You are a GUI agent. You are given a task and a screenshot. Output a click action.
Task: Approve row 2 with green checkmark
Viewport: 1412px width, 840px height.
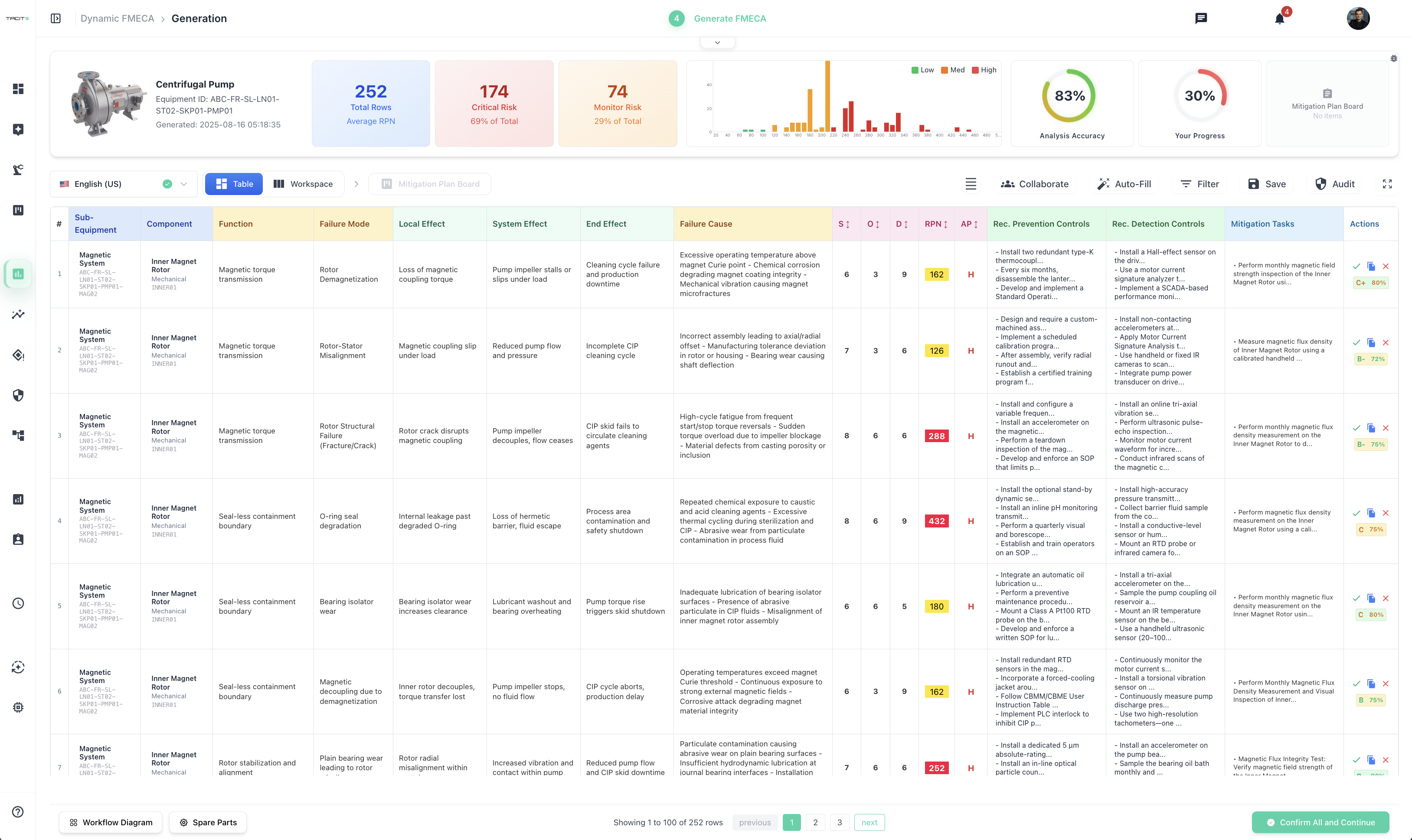tap(1356, 342)
